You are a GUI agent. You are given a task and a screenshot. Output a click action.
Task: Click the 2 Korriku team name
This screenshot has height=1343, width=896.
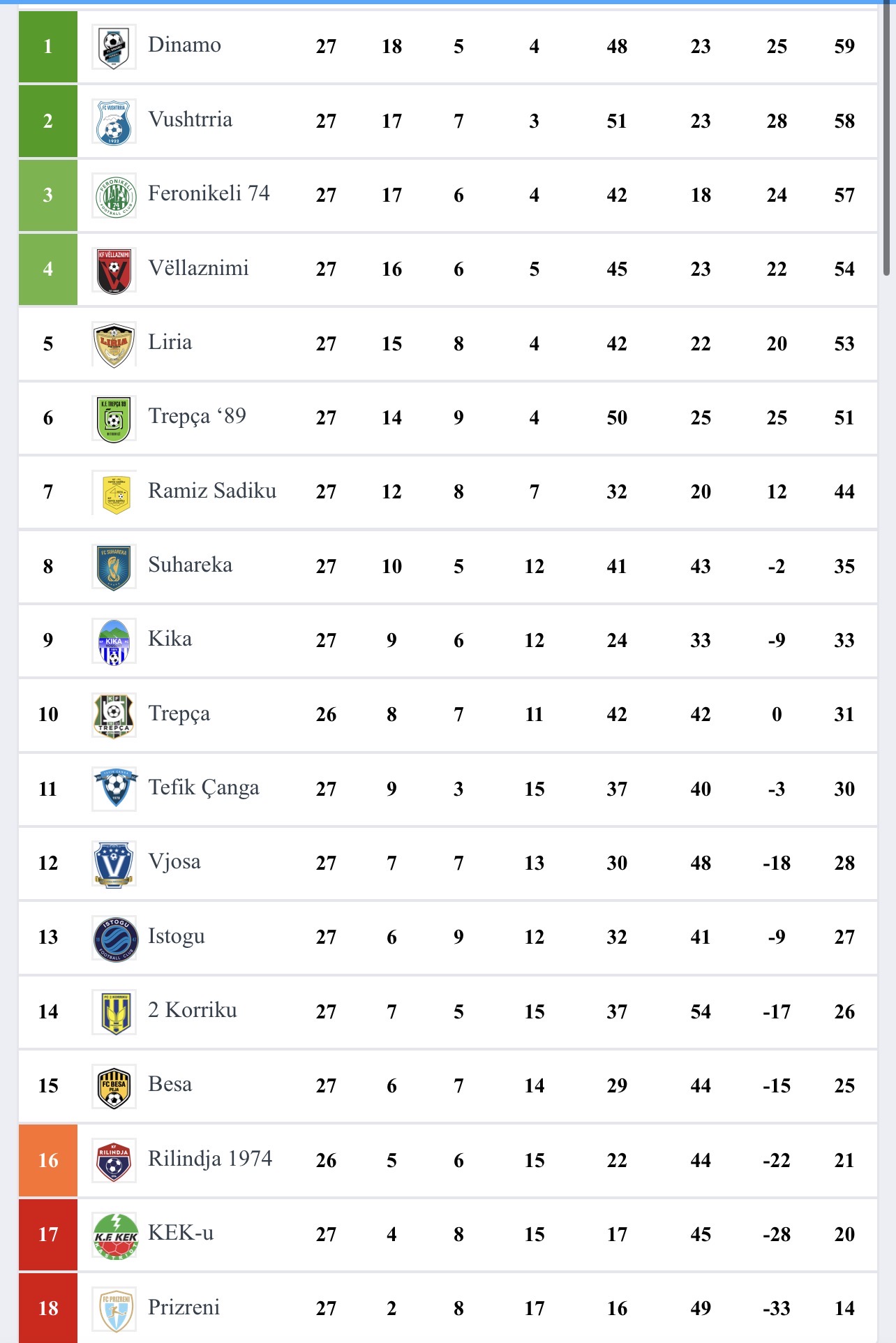coord(192,1011)
